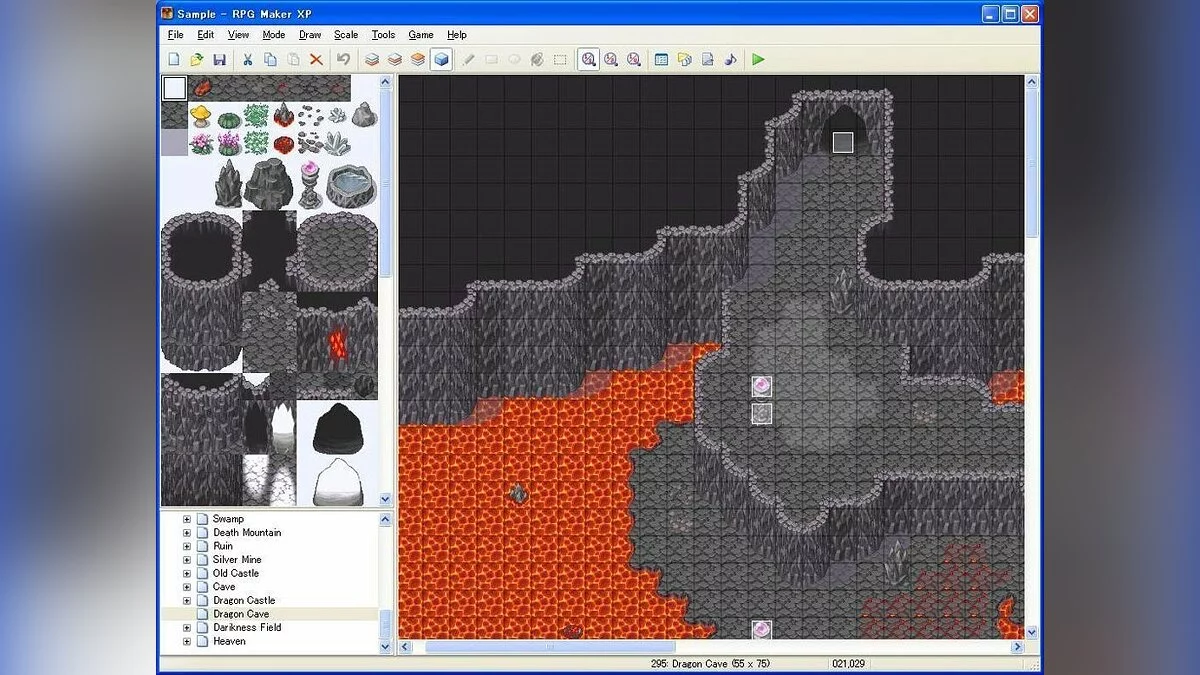Copy selection using the Copy icon
The height and width of the screenshot is (675, 1200).
pyautogui.click(x=270, y=60)
